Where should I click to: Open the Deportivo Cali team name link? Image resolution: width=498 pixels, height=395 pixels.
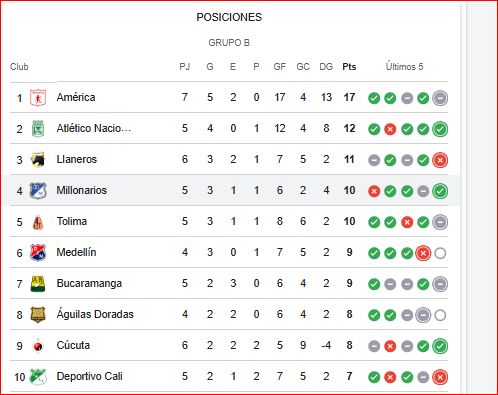coord(89,376)
